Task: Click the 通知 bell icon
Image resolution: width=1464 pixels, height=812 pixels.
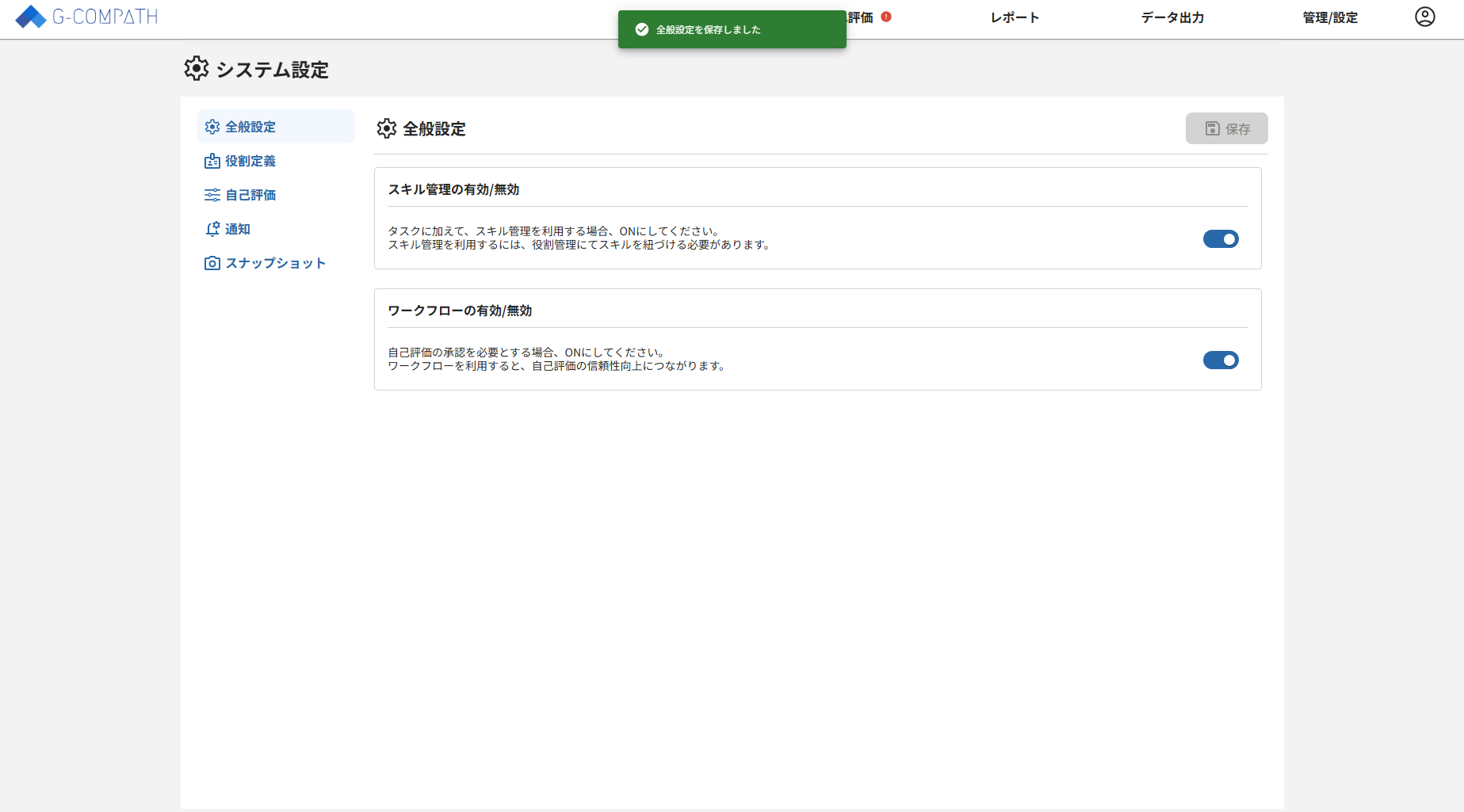Action: [x=212, y=228]
